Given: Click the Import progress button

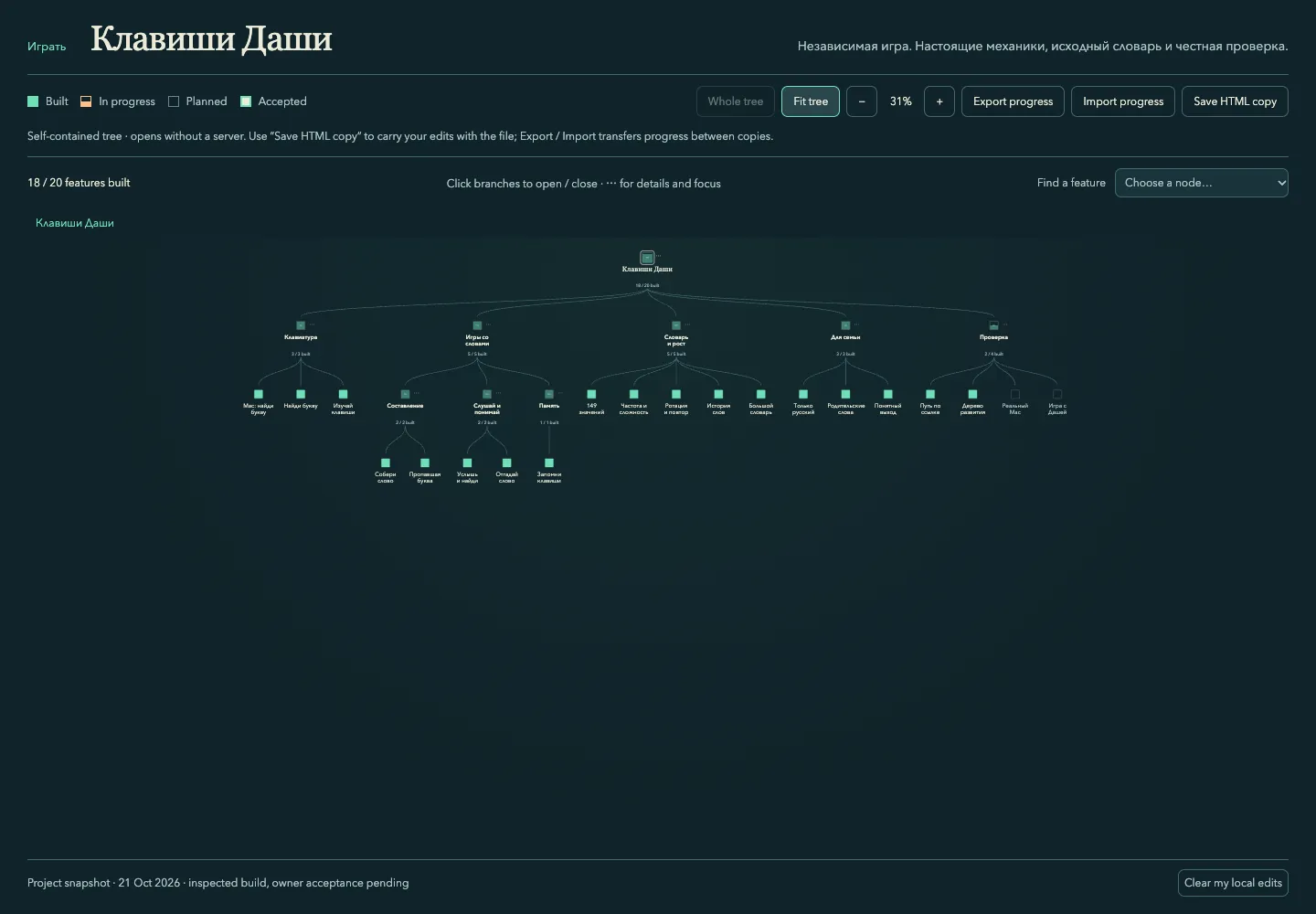Looking at the screenshot, I should click(1123, 101).
